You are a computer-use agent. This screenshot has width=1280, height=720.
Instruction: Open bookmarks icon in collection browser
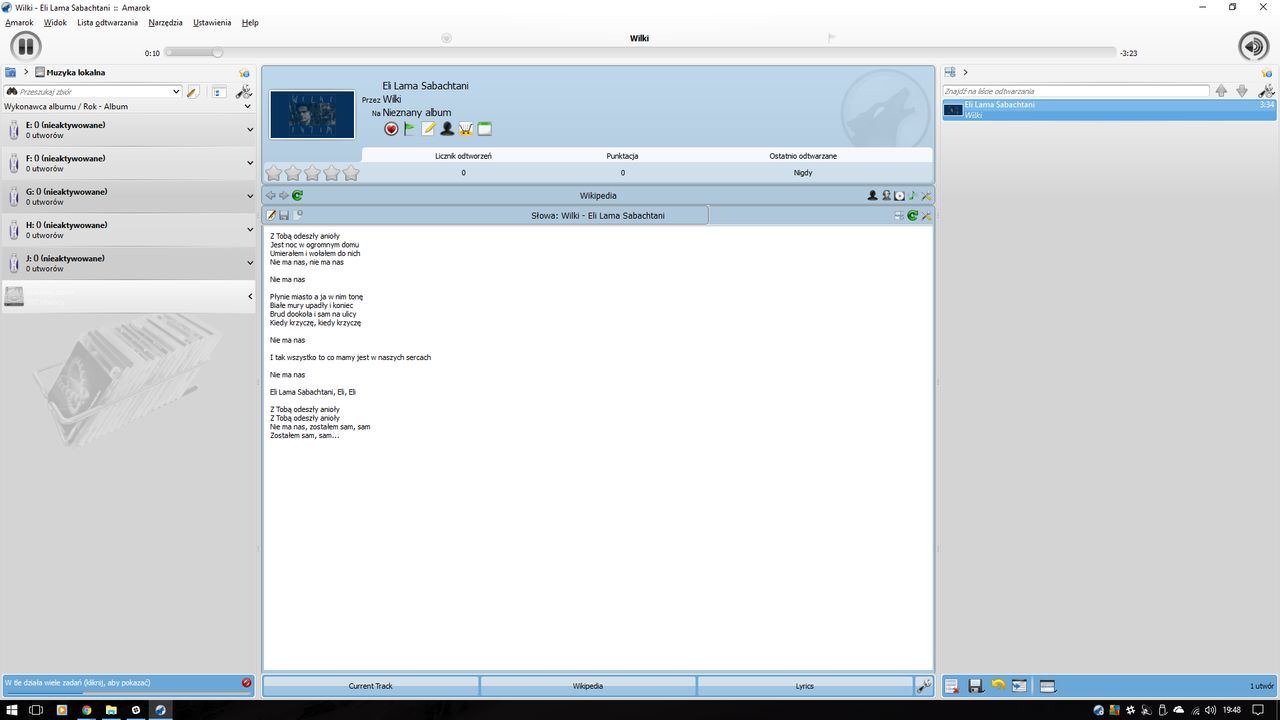pyautogui.click(x=244, y=73)
